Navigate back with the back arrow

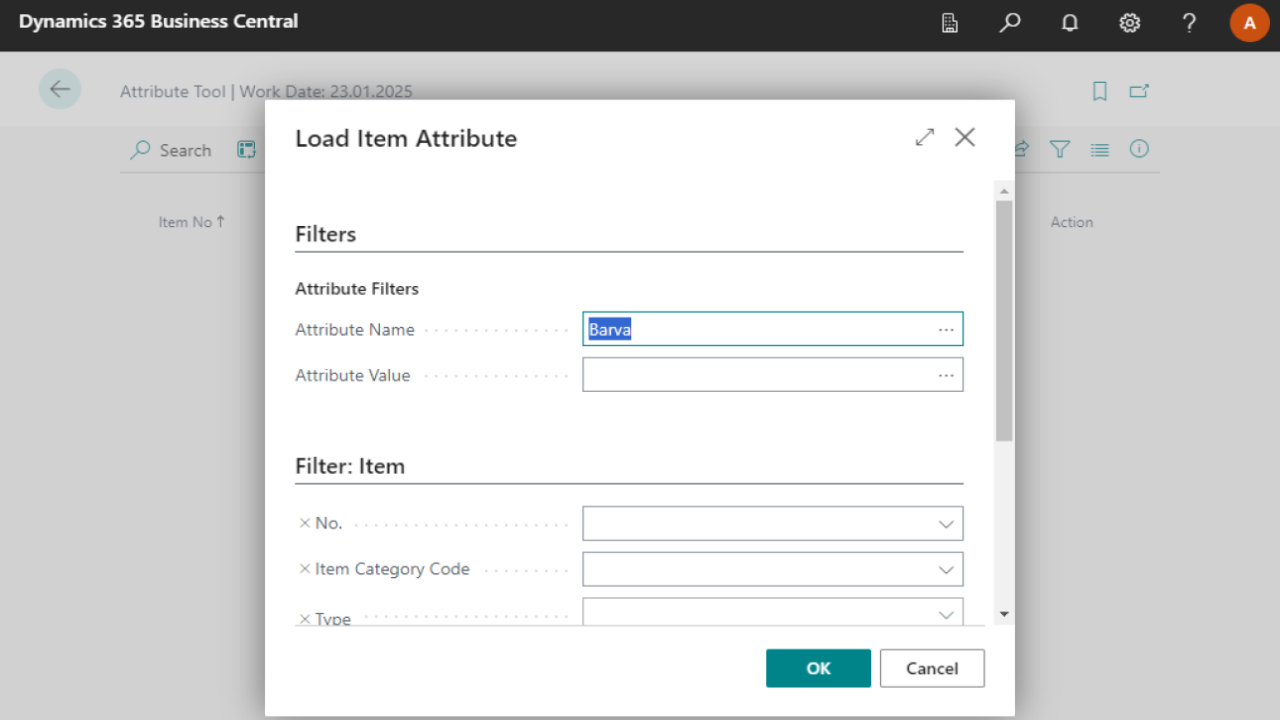click(60, 89)
